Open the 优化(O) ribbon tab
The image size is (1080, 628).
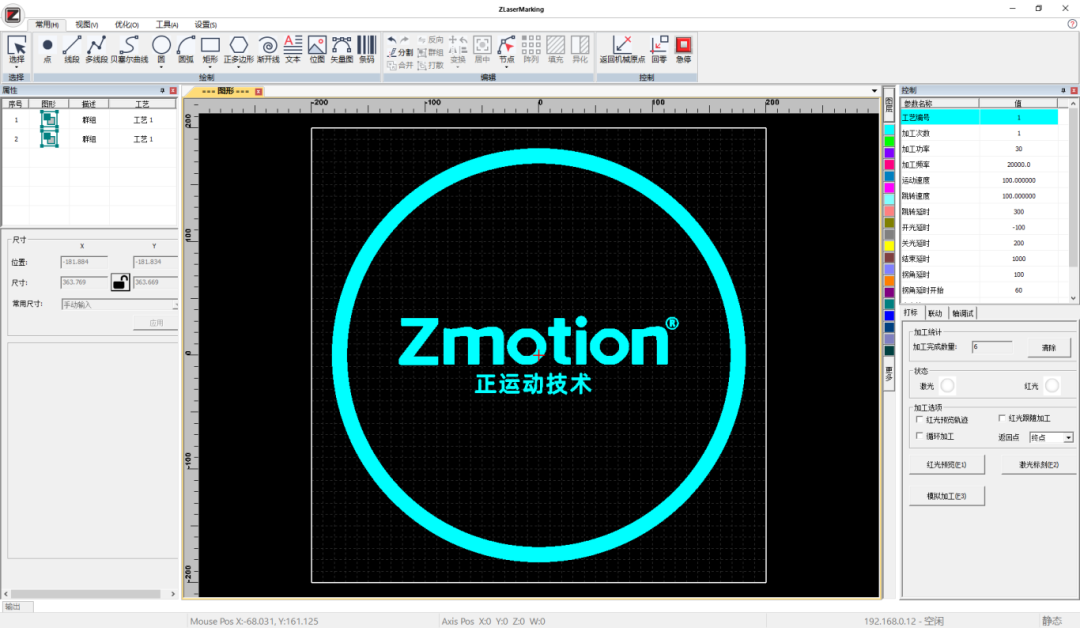point(127,25)
